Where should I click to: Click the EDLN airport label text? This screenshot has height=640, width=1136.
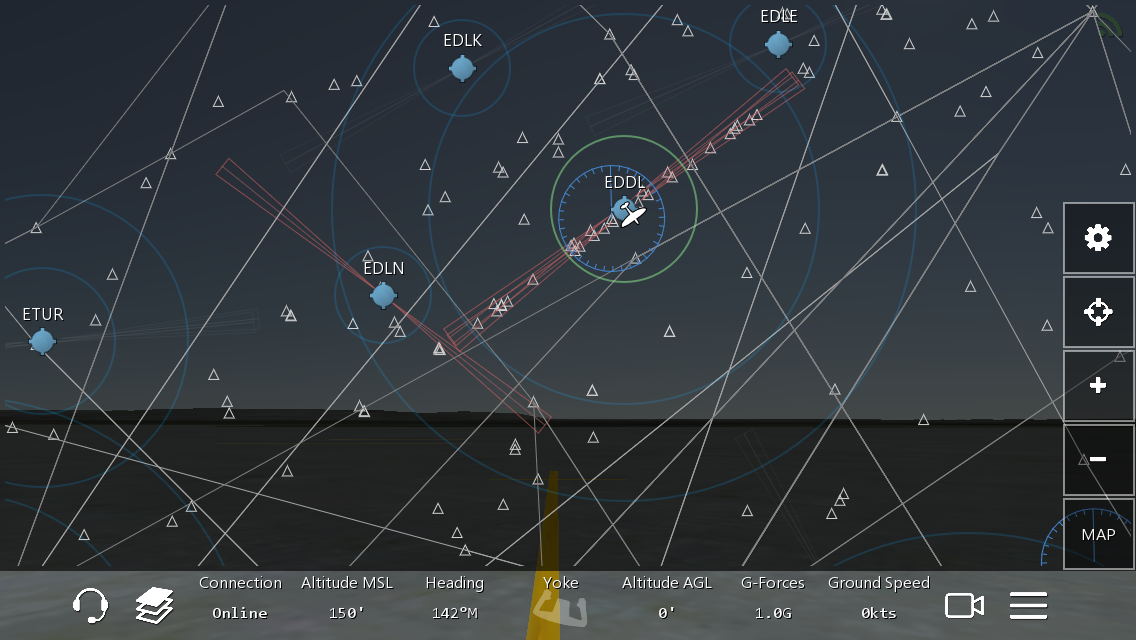(x=384, y=269)
